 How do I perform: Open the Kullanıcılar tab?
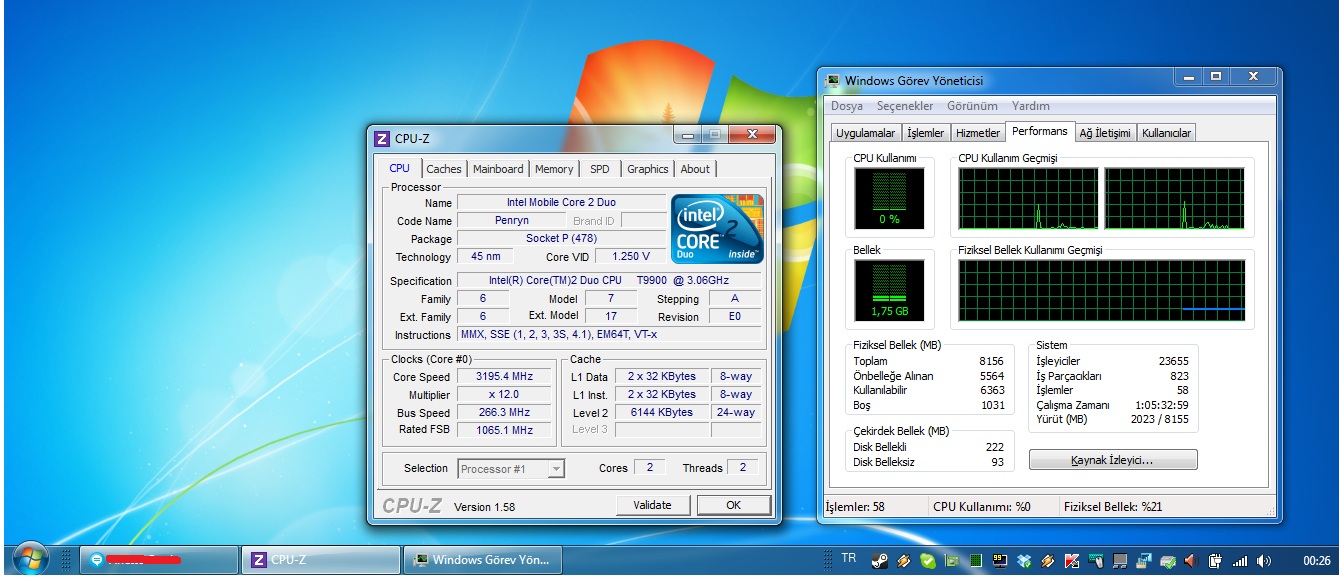1166,133
